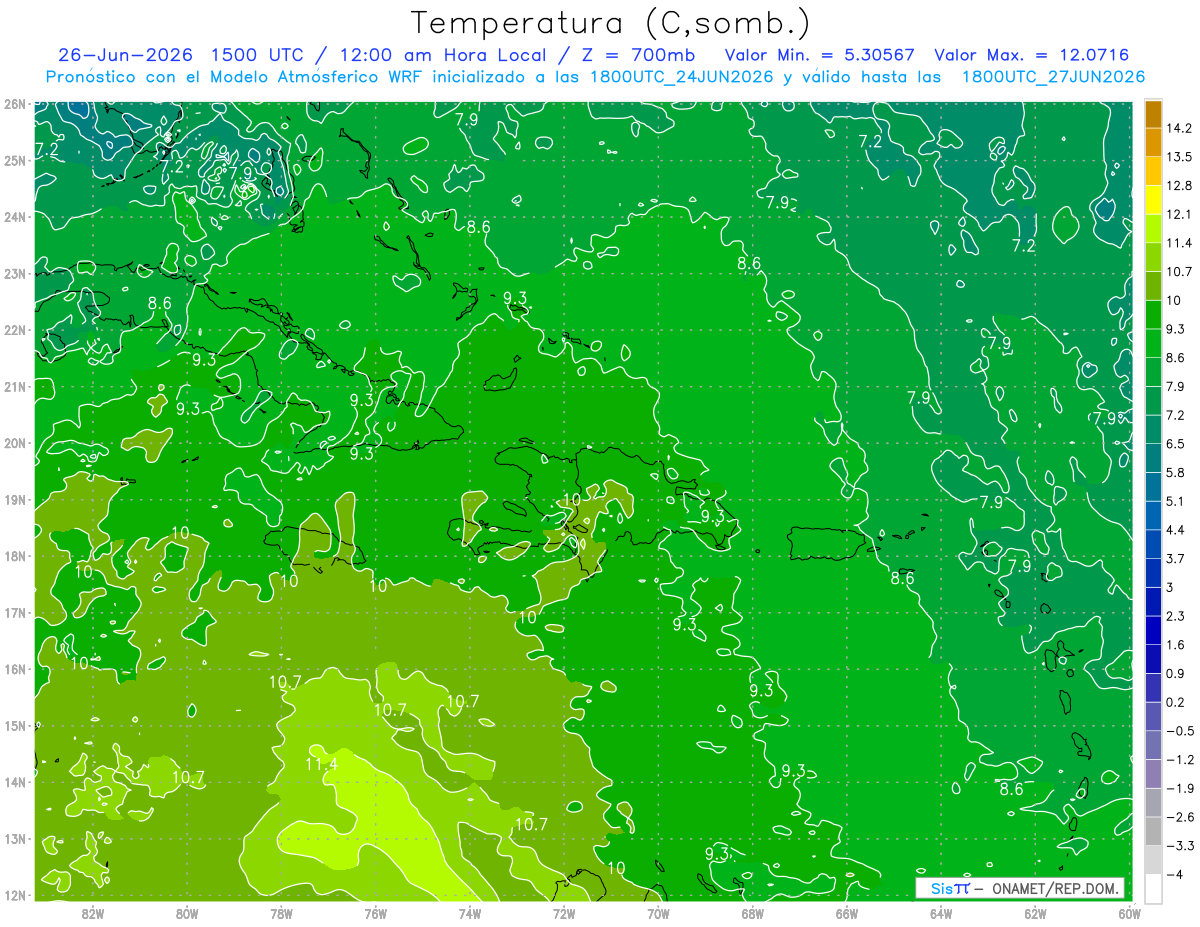The width and height of the screenshot is (1200, 927).
Task: Click the valid-until time "1800UTC_27JUN2026"
Action: pyautogui.click(x=1053, y=77)
